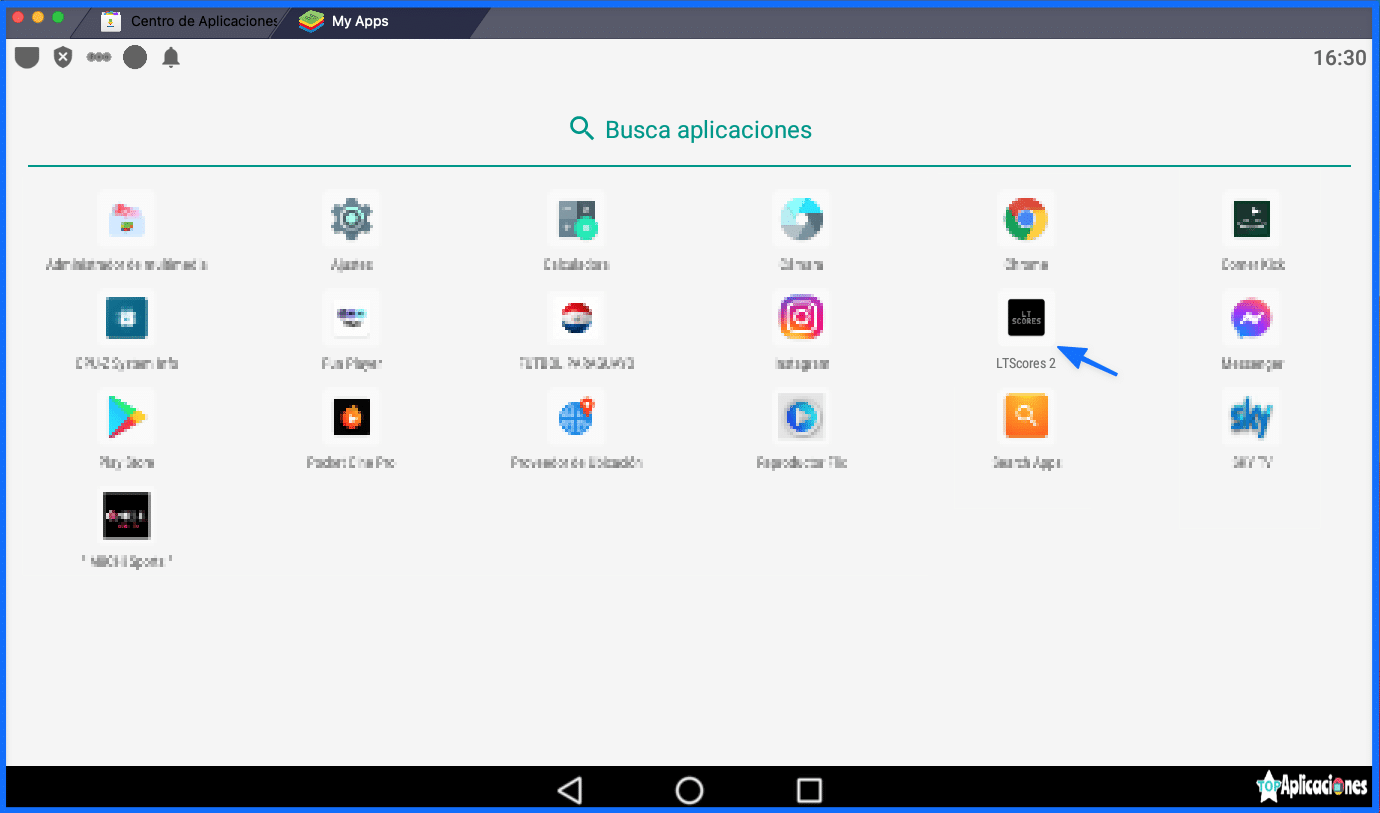Start the FUTBOL PARAGUAYO app

point(576,317)
